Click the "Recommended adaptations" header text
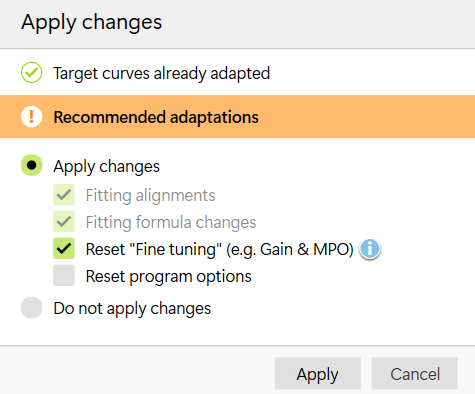Viewport: 475px width, 394px height. click(x=156, y=117)
